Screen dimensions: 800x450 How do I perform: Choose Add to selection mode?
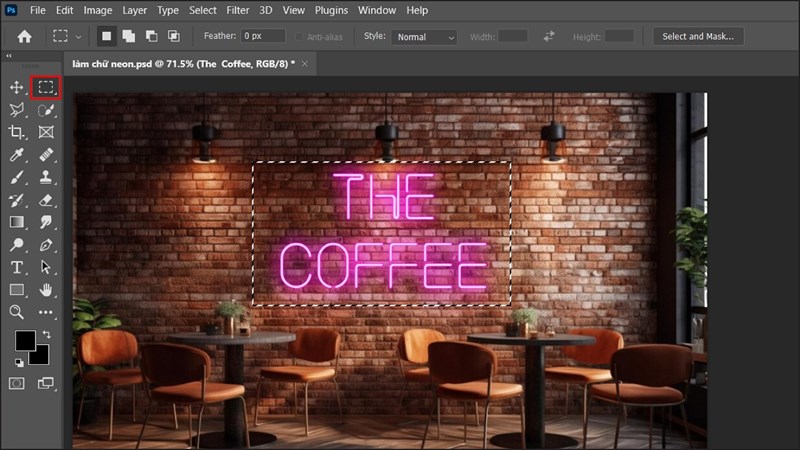[x=129, y=36]
